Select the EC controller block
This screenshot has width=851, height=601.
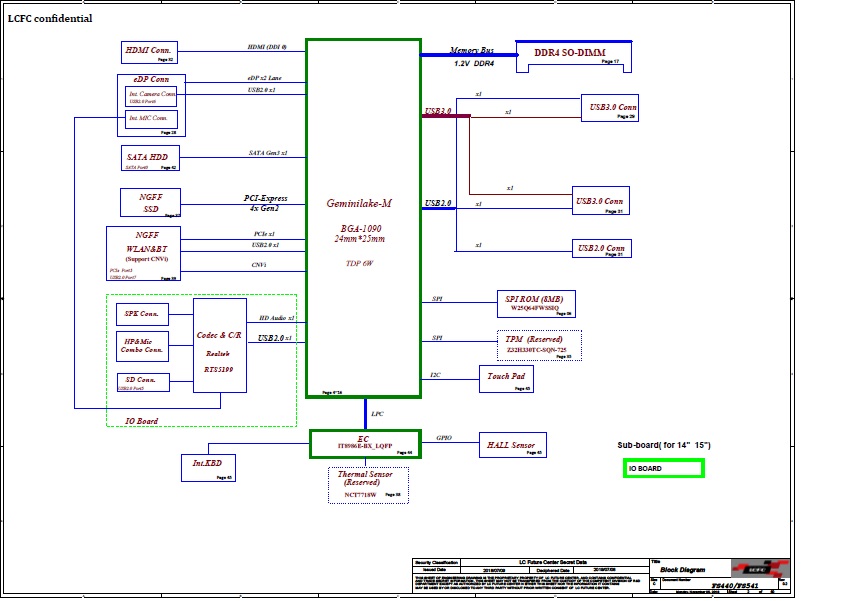click(x=365, y=444)
